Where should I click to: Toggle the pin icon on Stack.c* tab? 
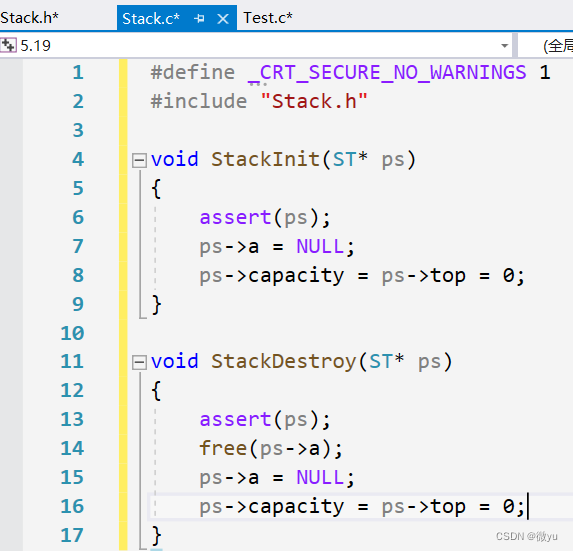200,18
